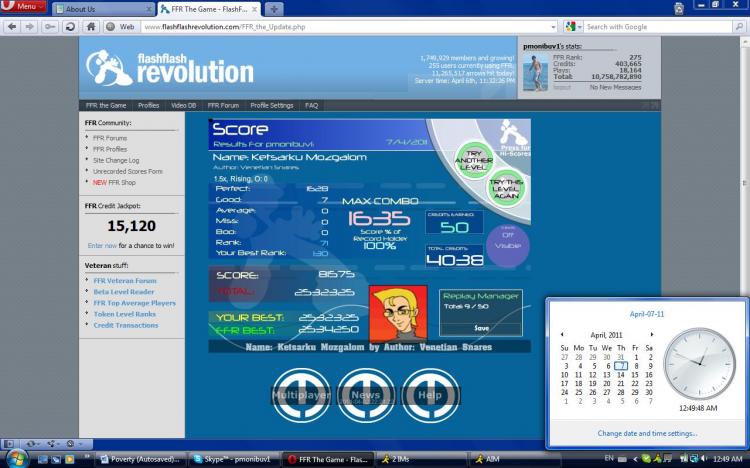Open the Help round button
Image resolution: width=750 pixels, height=468 pixels.
(x=430, y=395)
